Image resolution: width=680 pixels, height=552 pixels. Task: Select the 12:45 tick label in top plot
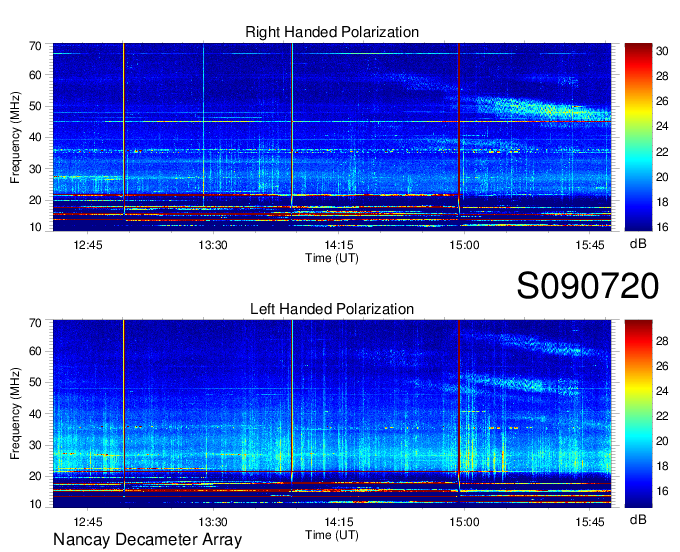coord(88,245)
